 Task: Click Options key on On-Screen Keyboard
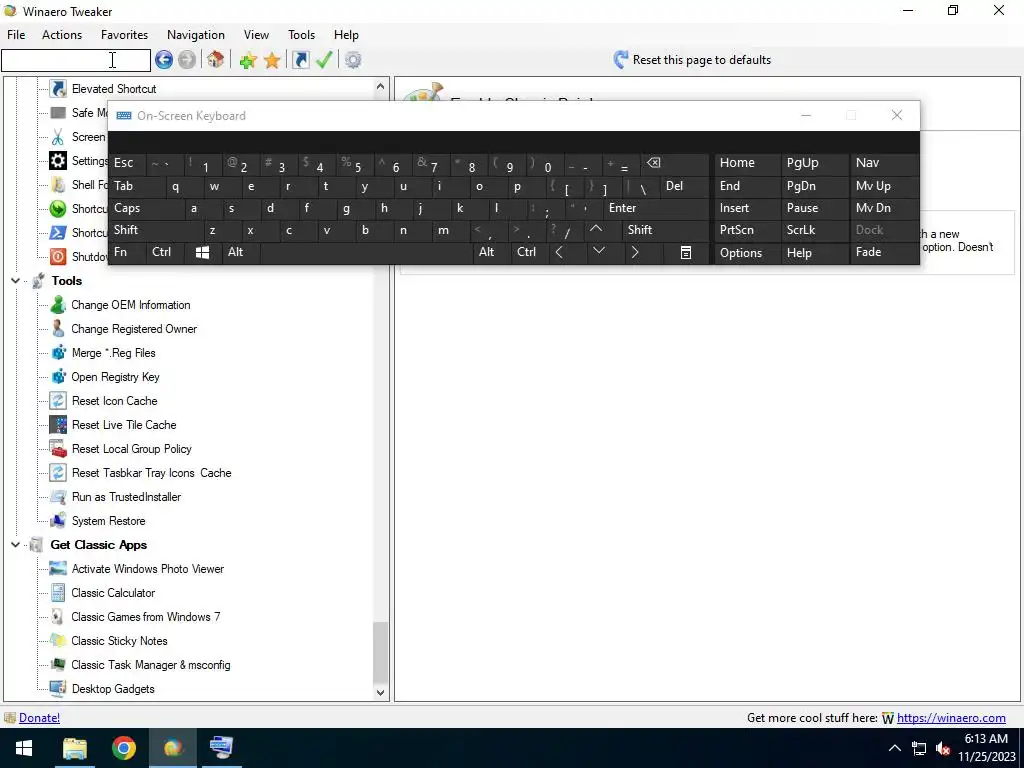[746, 253]
